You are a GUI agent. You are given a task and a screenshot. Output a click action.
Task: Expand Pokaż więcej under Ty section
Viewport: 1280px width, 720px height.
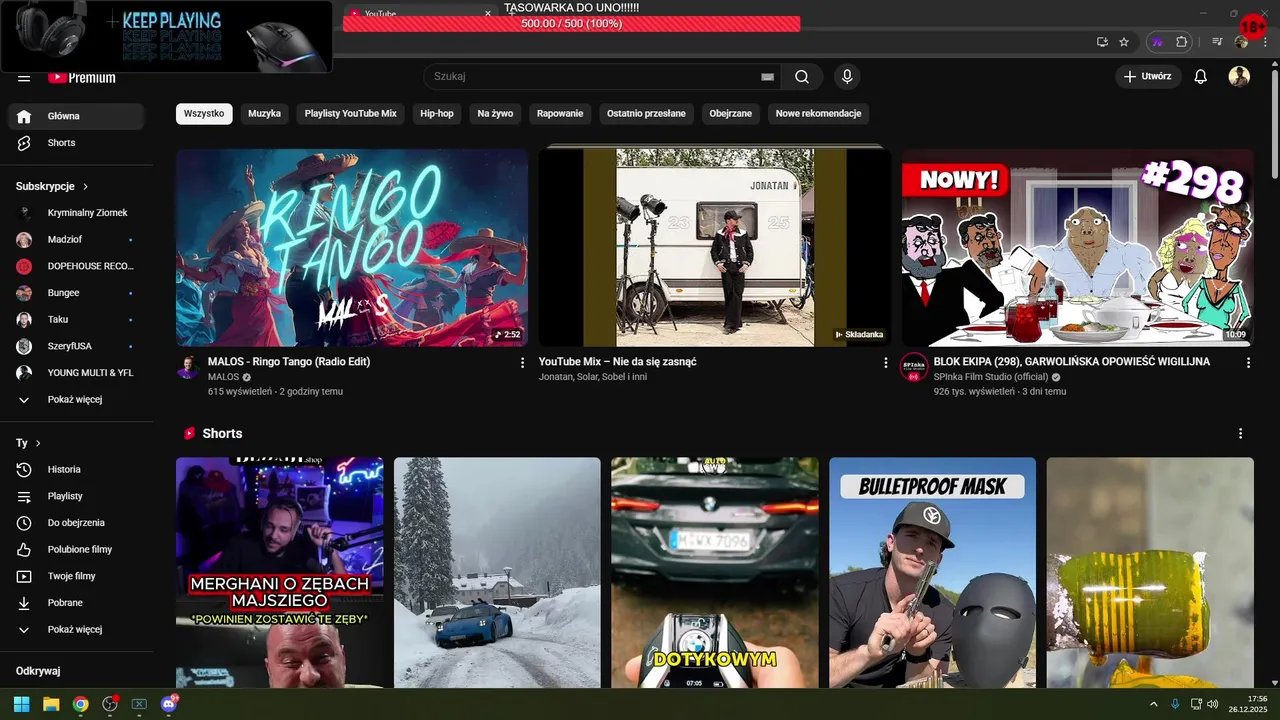click(x=76, y=629)
